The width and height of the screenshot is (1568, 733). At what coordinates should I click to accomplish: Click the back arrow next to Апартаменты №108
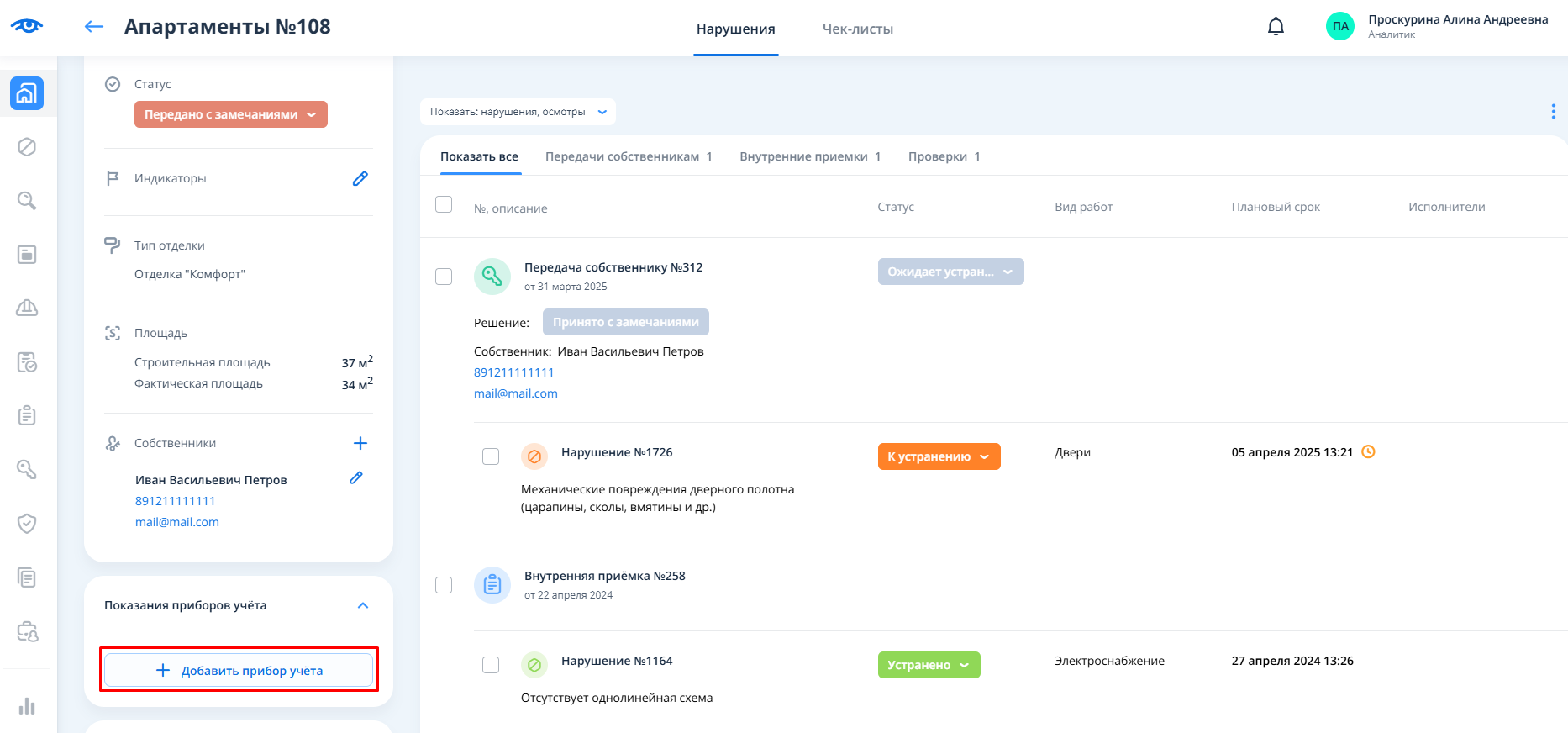tap(94, 27)
